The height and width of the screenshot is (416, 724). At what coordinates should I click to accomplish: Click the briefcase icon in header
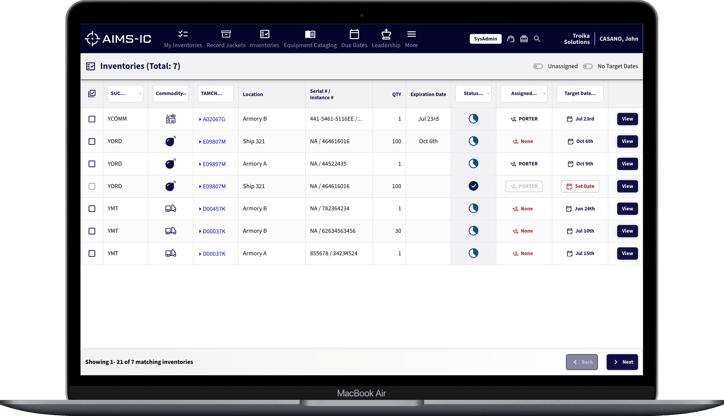click(x=524, y=39)
